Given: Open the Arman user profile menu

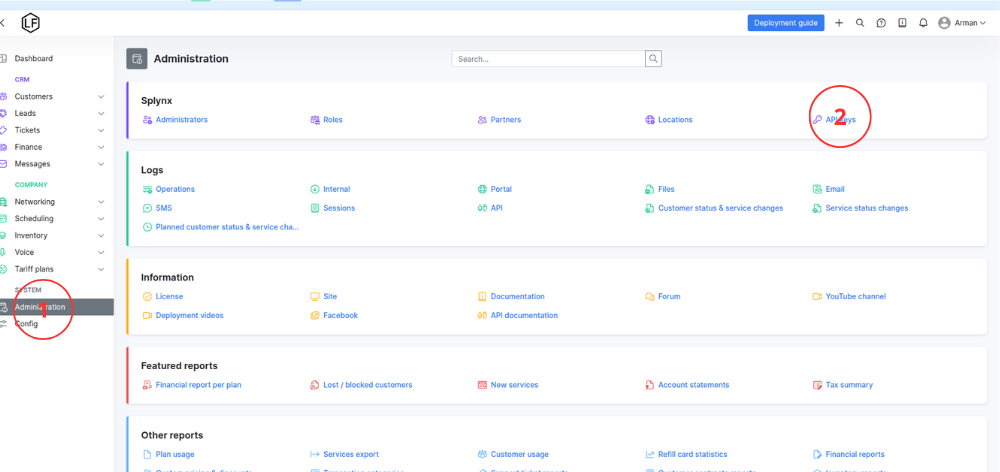Looking at the screenshot, I should (x=962, y=23).
